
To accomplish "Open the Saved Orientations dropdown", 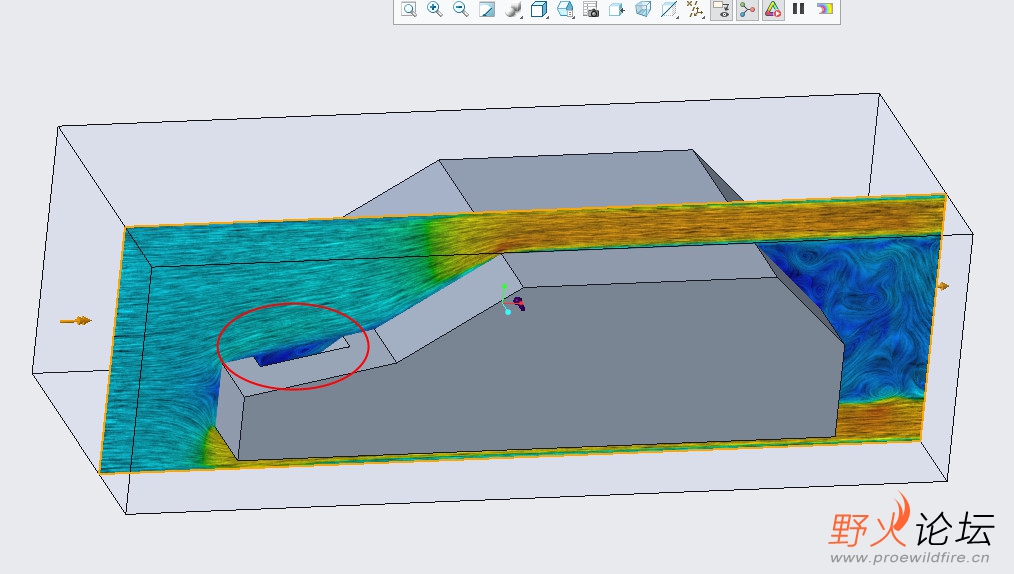I will 565,9.
